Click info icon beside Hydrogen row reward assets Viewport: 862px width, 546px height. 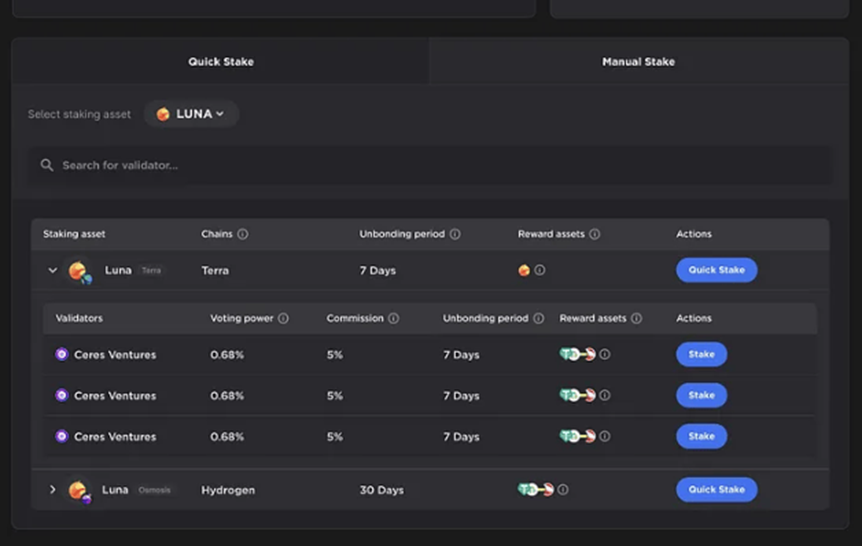point(563,490)
